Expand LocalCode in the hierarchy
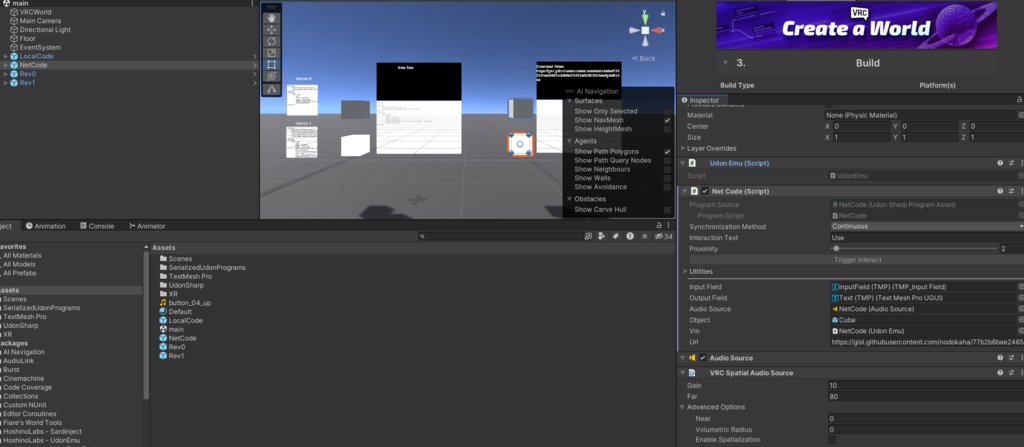 coord(6,56)
